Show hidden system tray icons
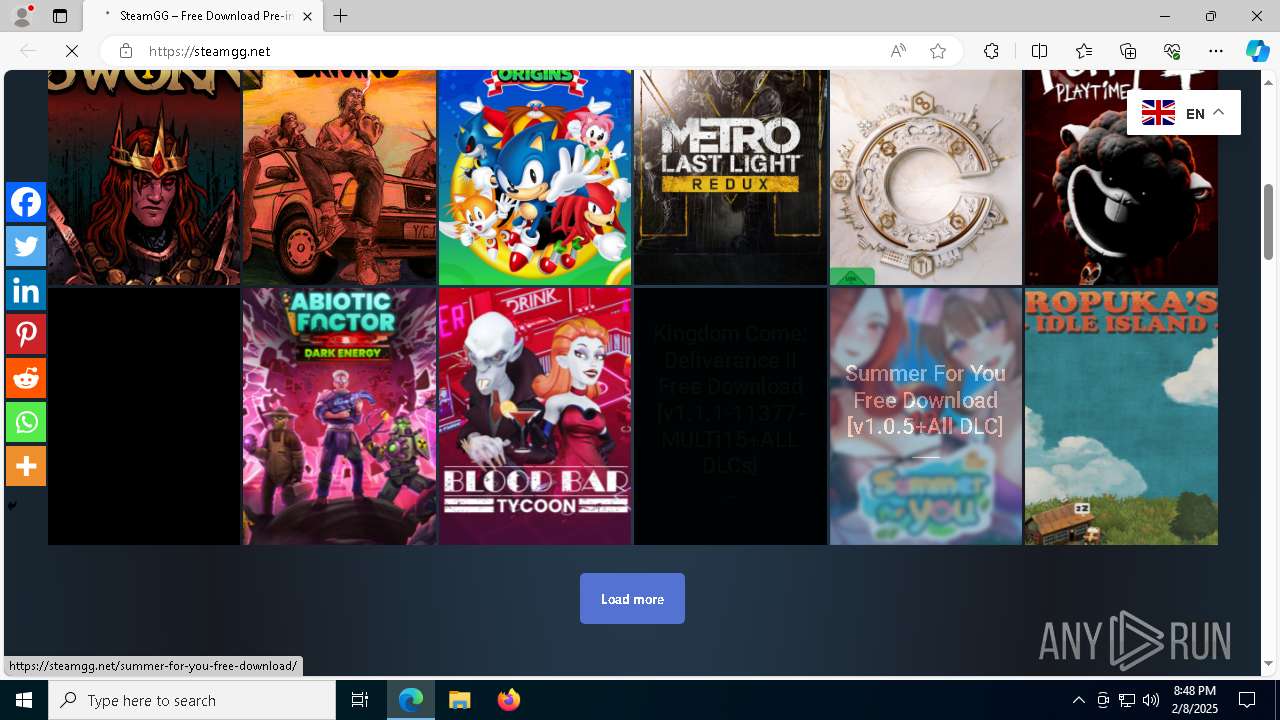Screen dimensions: 1280x720 tap(1078, 700)
